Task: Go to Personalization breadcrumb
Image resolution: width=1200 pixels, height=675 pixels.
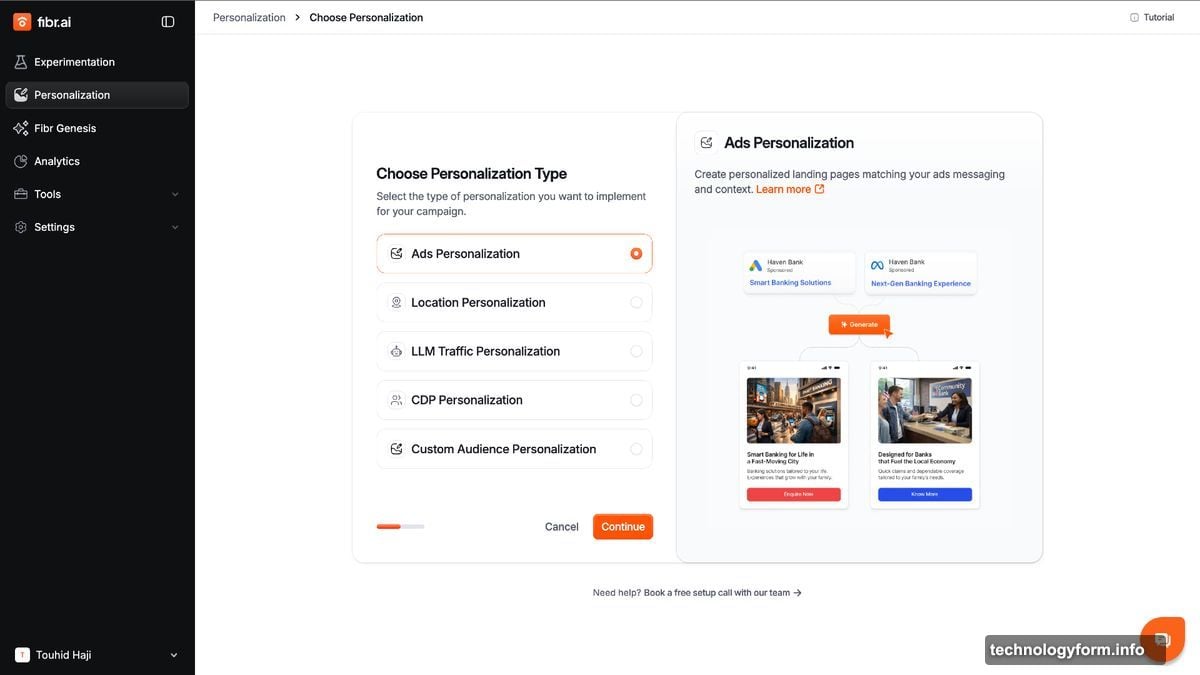Action: [249, 17]
